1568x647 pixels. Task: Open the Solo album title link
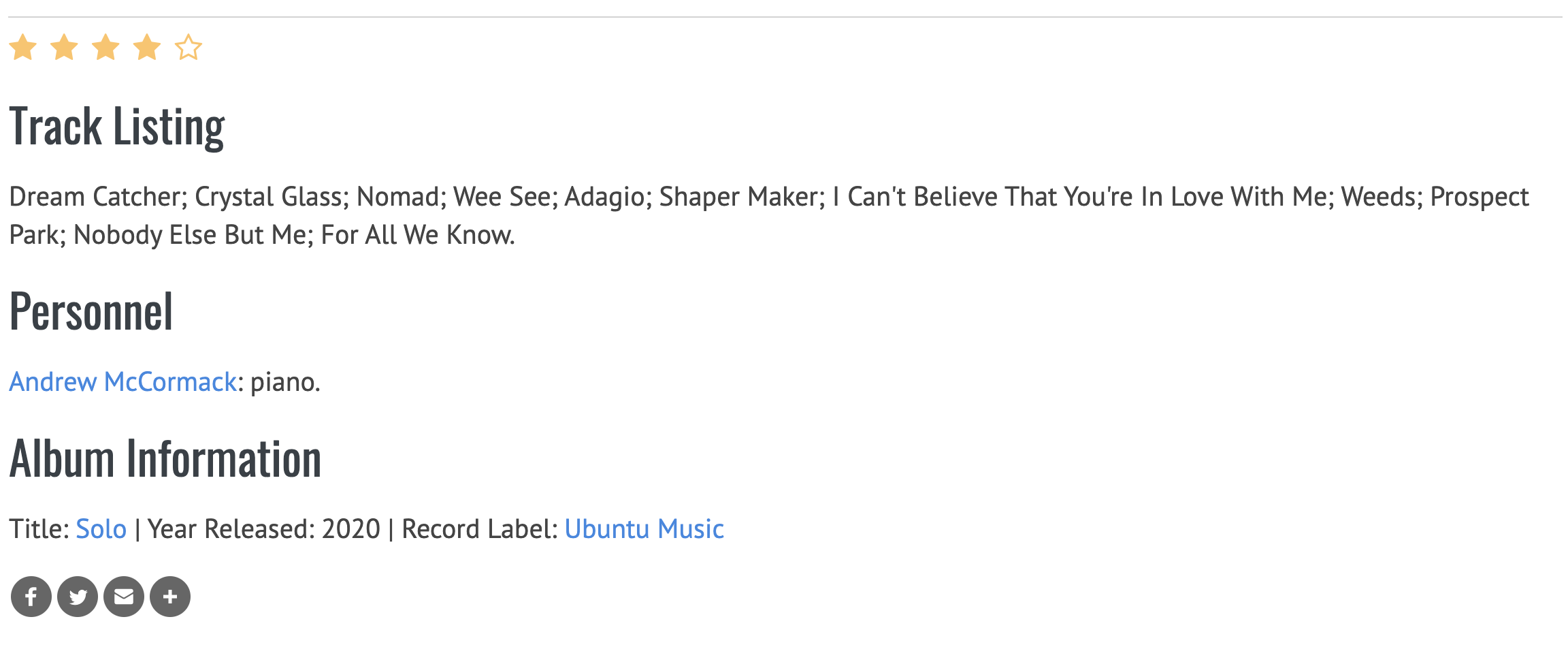[101, 529]
